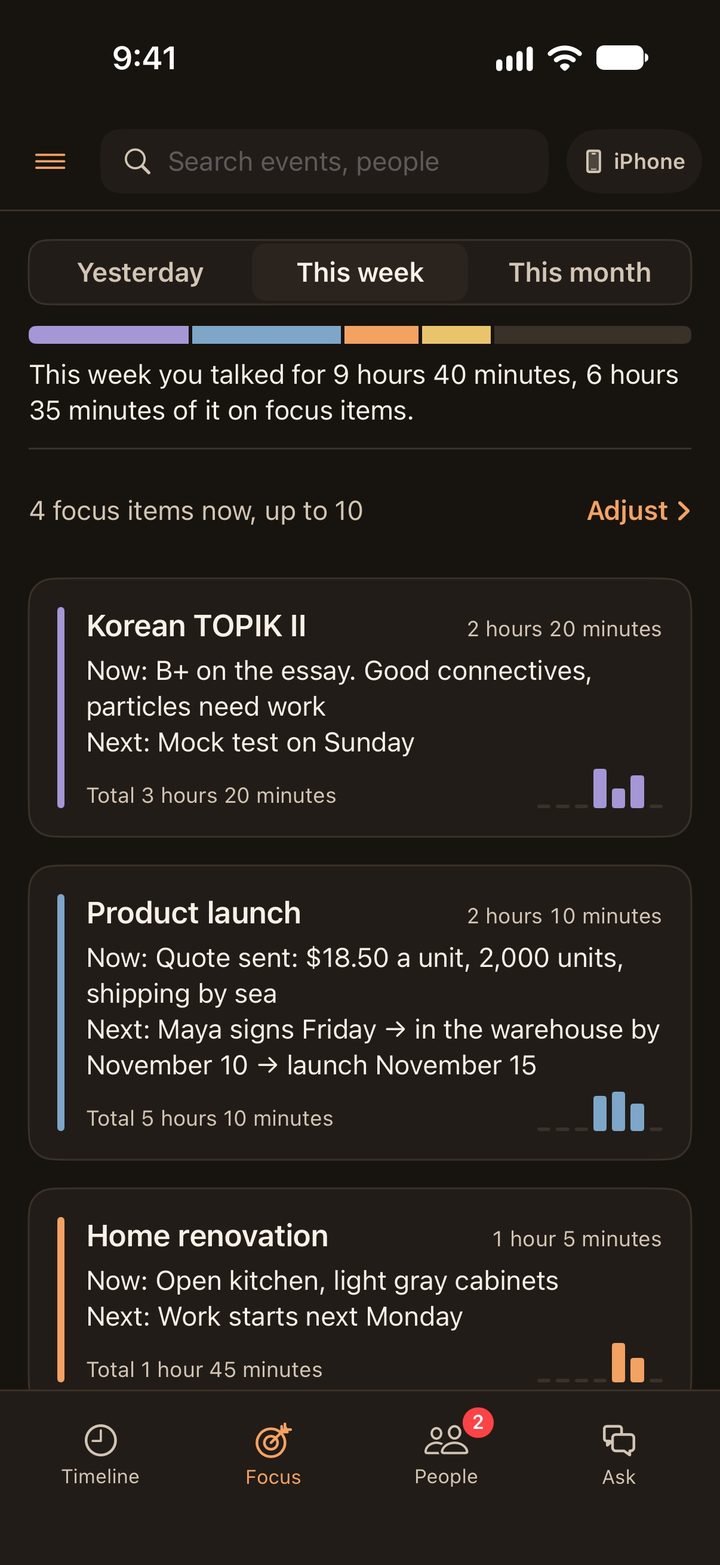Tap the iPhone device icon

point(593,161)
